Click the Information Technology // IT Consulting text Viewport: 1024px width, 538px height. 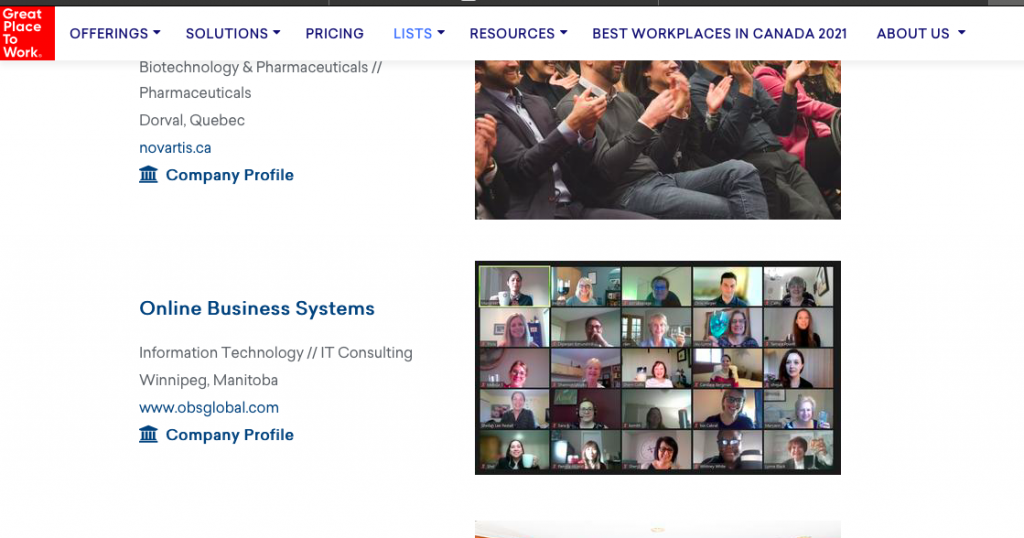point(275,353)
